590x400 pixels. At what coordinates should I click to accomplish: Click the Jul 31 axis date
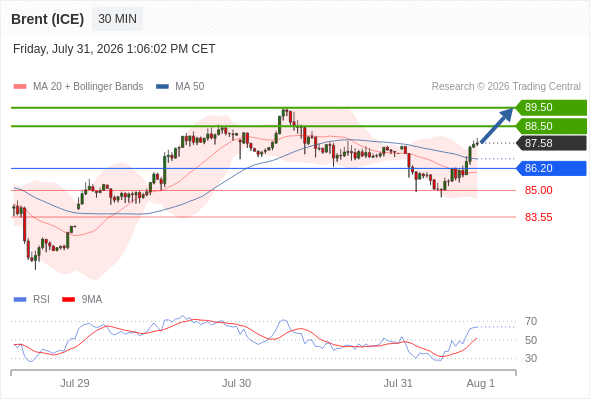coord(398,383)
